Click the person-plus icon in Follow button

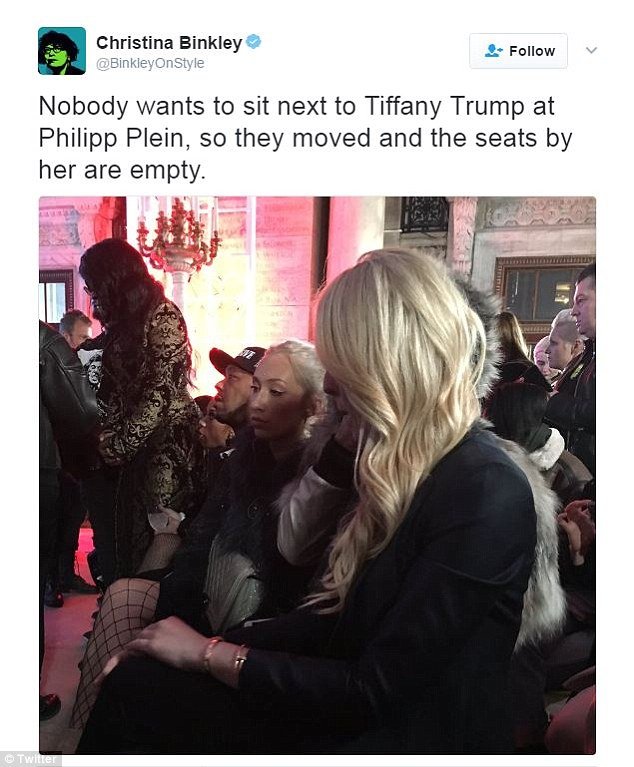[x=493, y=51]
